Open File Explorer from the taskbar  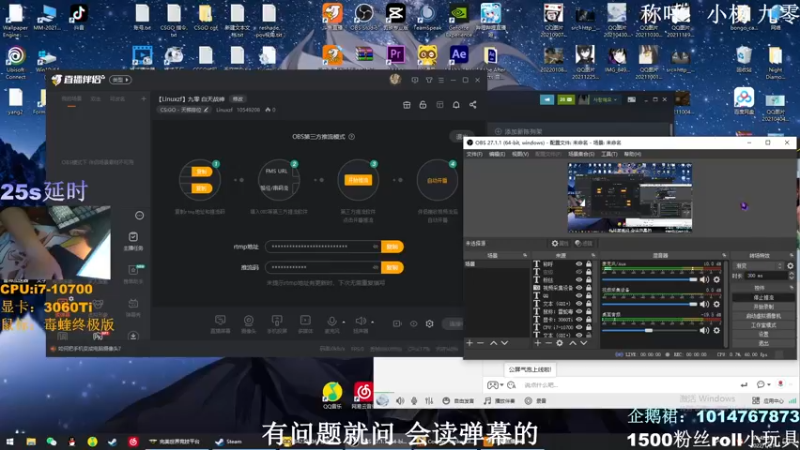[31, 442]
